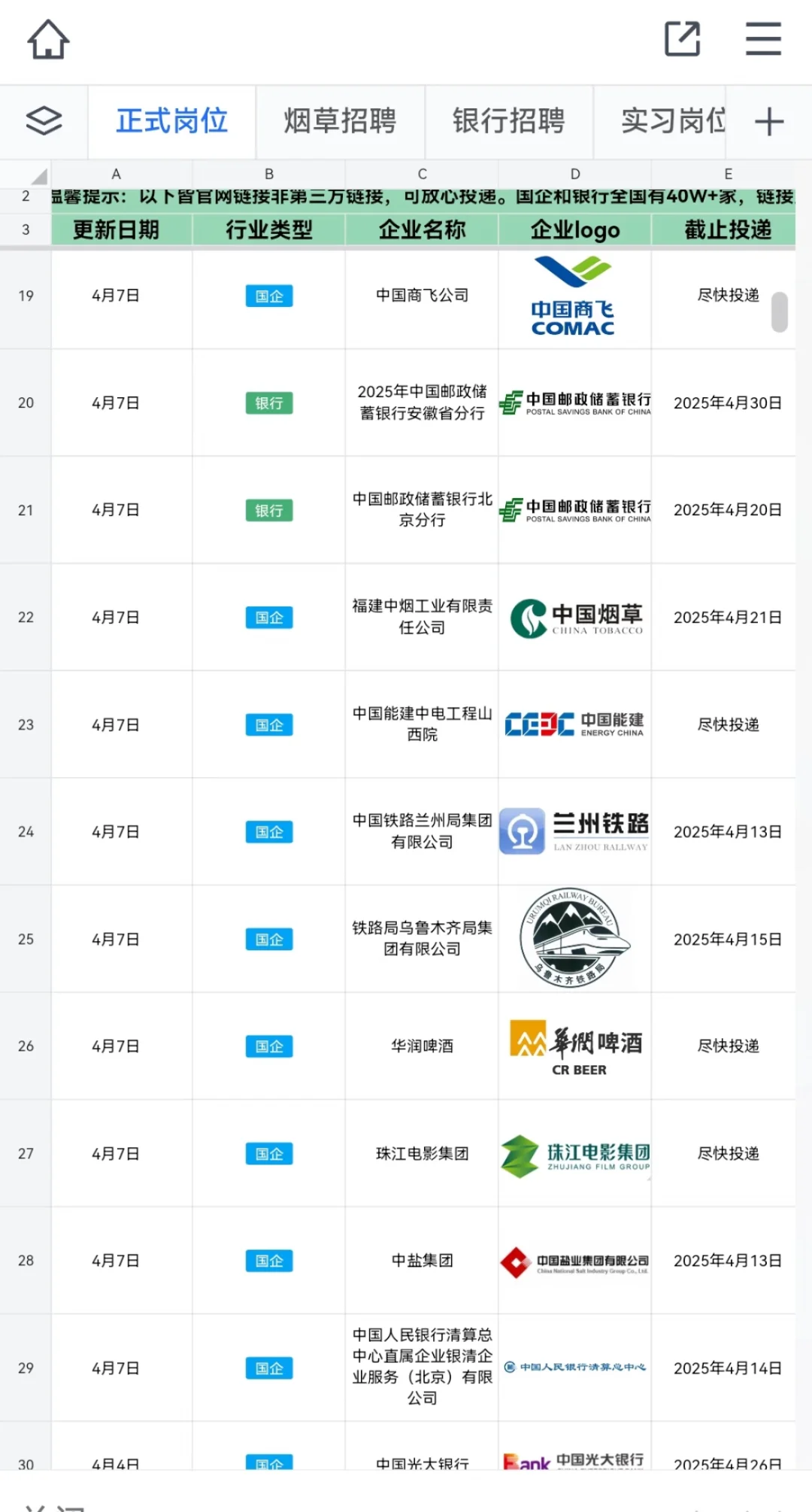Select 铁路局乌鲁木齐局集团有限公司 cell

(x=423, y=939)
